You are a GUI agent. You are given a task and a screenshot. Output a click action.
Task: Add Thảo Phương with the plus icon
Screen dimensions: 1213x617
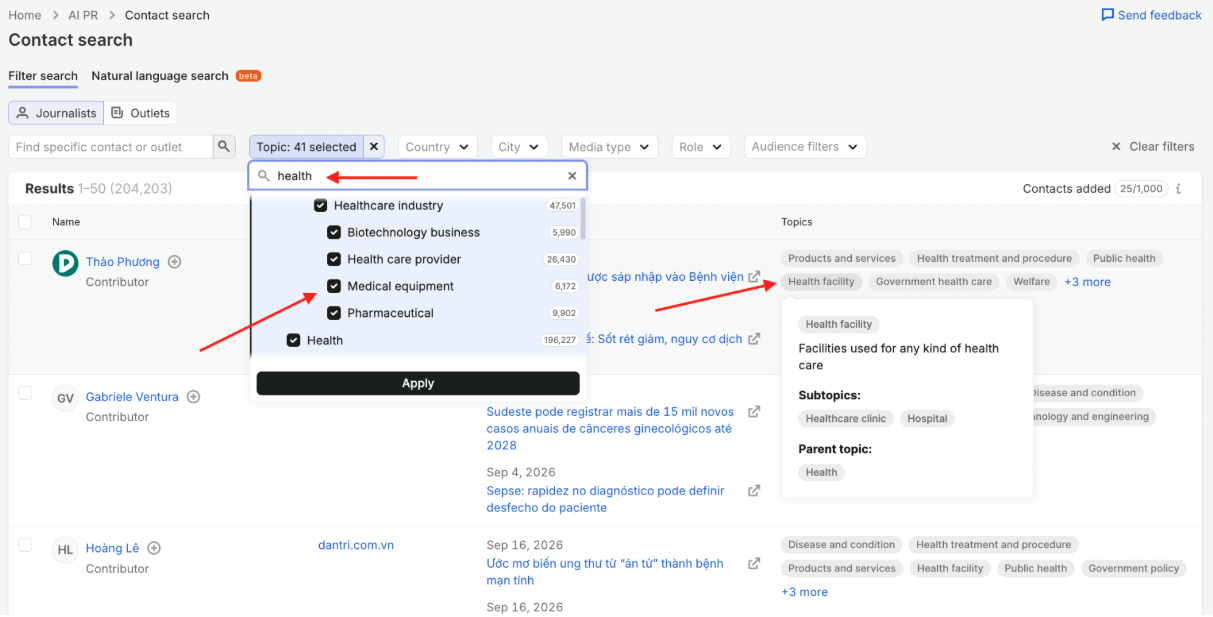tap(174, 262)
